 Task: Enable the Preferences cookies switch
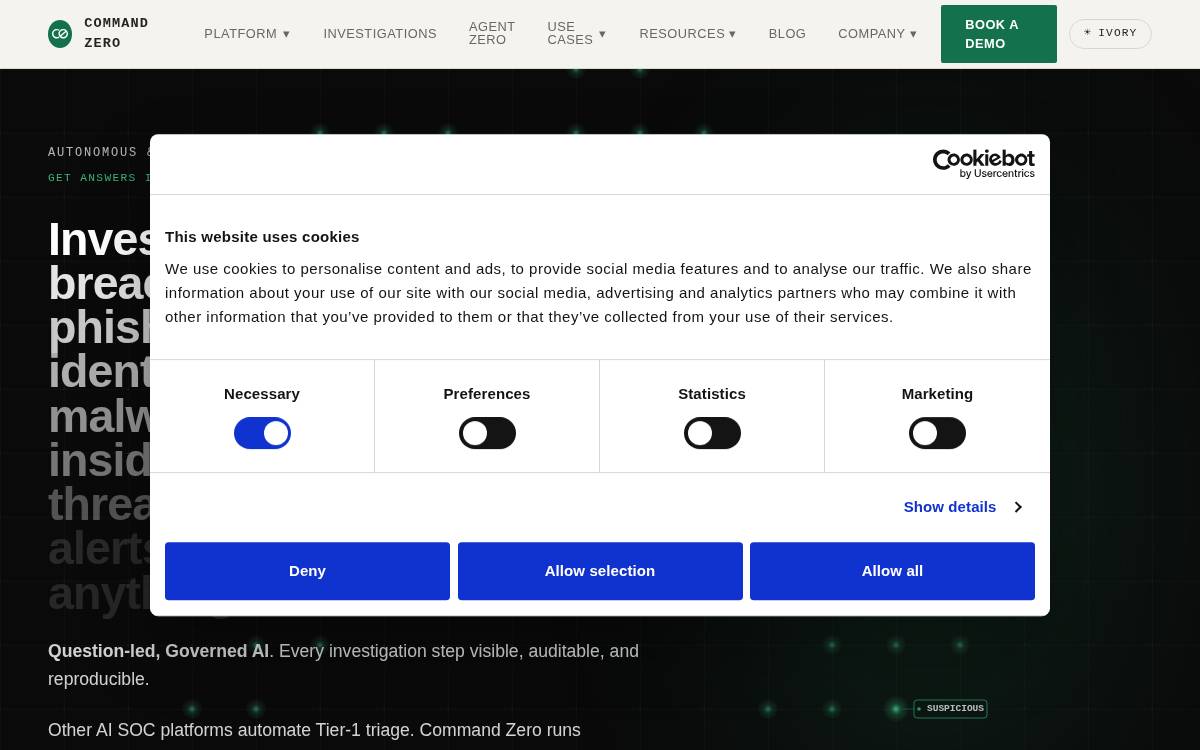(x=487, y=433)
